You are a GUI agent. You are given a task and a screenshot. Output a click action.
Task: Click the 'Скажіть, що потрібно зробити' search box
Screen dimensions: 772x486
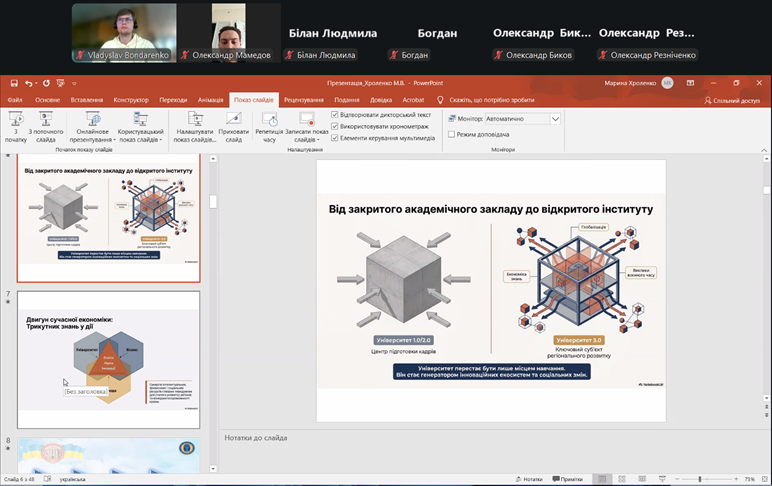pyautogui.click(x=491, y=100)
